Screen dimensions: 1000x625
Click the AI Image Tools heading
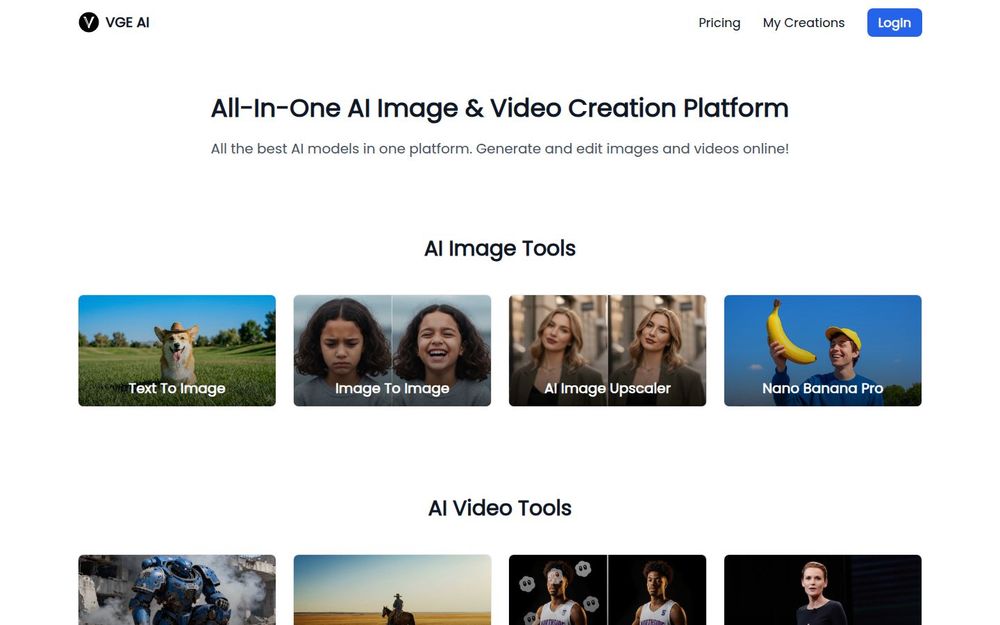(500, 249)
